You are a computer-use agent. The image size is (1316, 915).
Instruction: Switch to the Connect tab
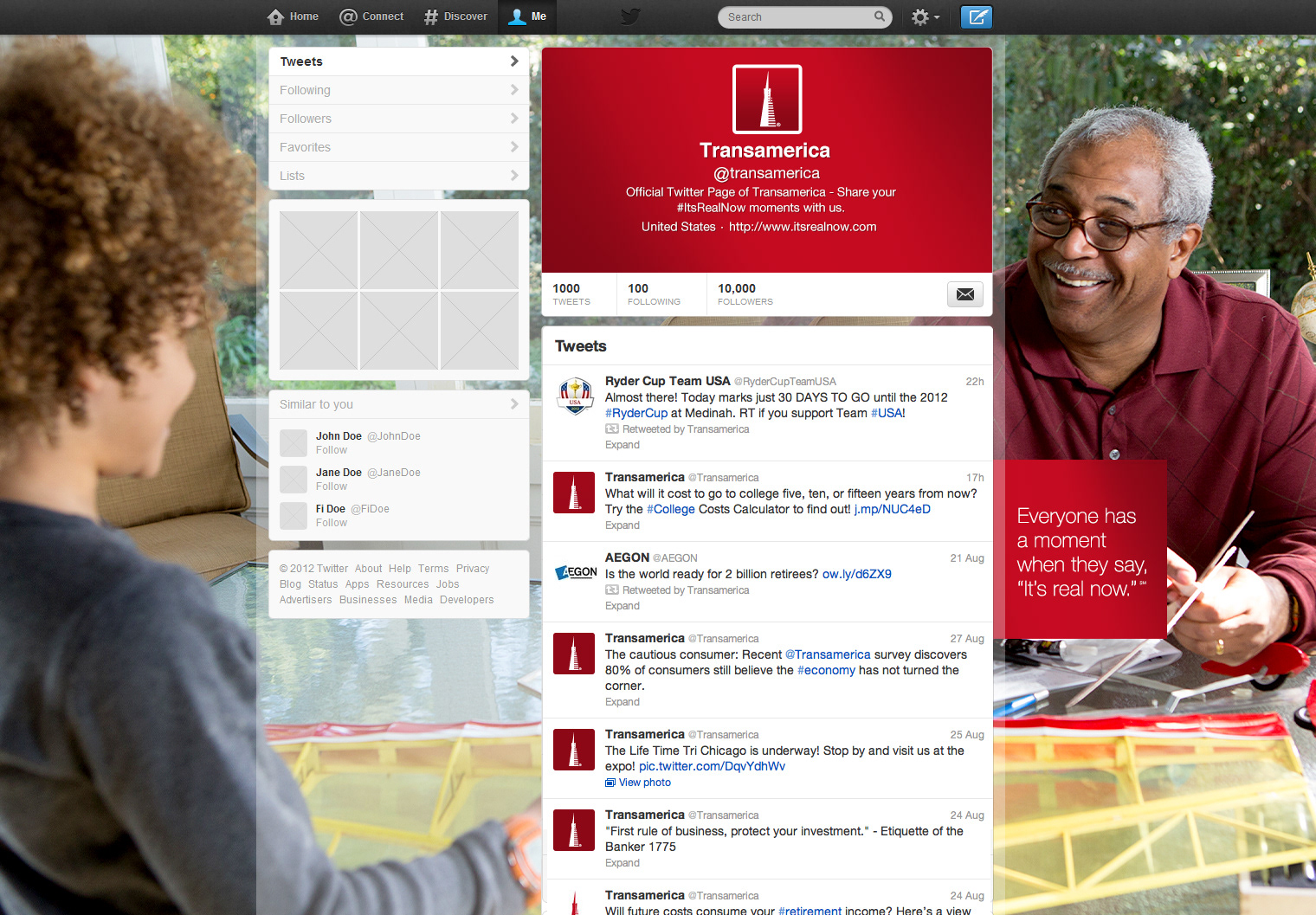point(383,16)
